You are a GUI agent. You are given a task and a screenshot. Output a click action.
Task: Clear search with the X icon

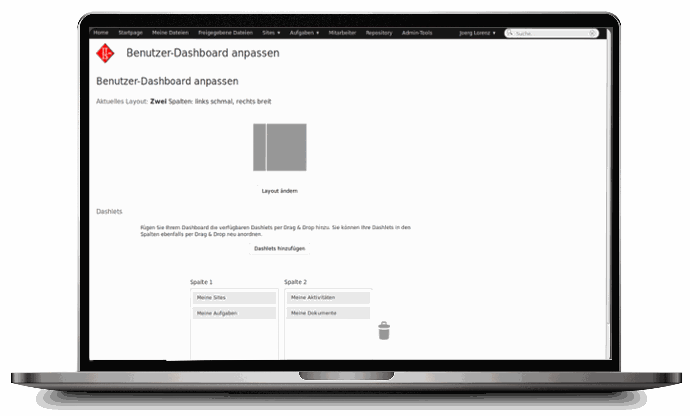[592, 33]
